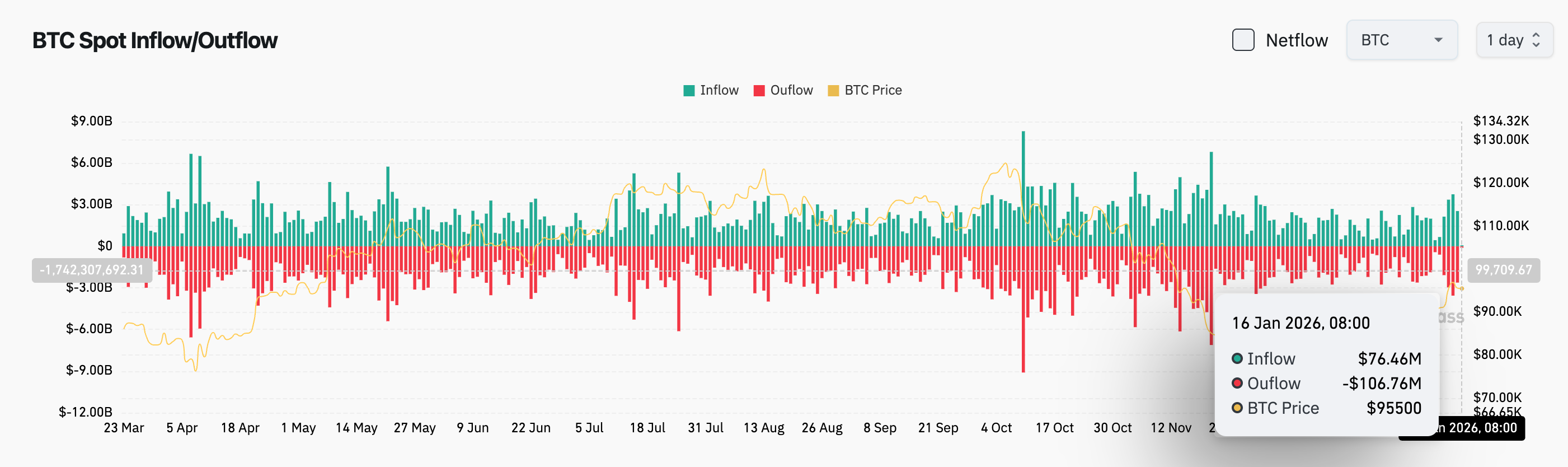Click the red Ouflow legend icon

(759, 90)
